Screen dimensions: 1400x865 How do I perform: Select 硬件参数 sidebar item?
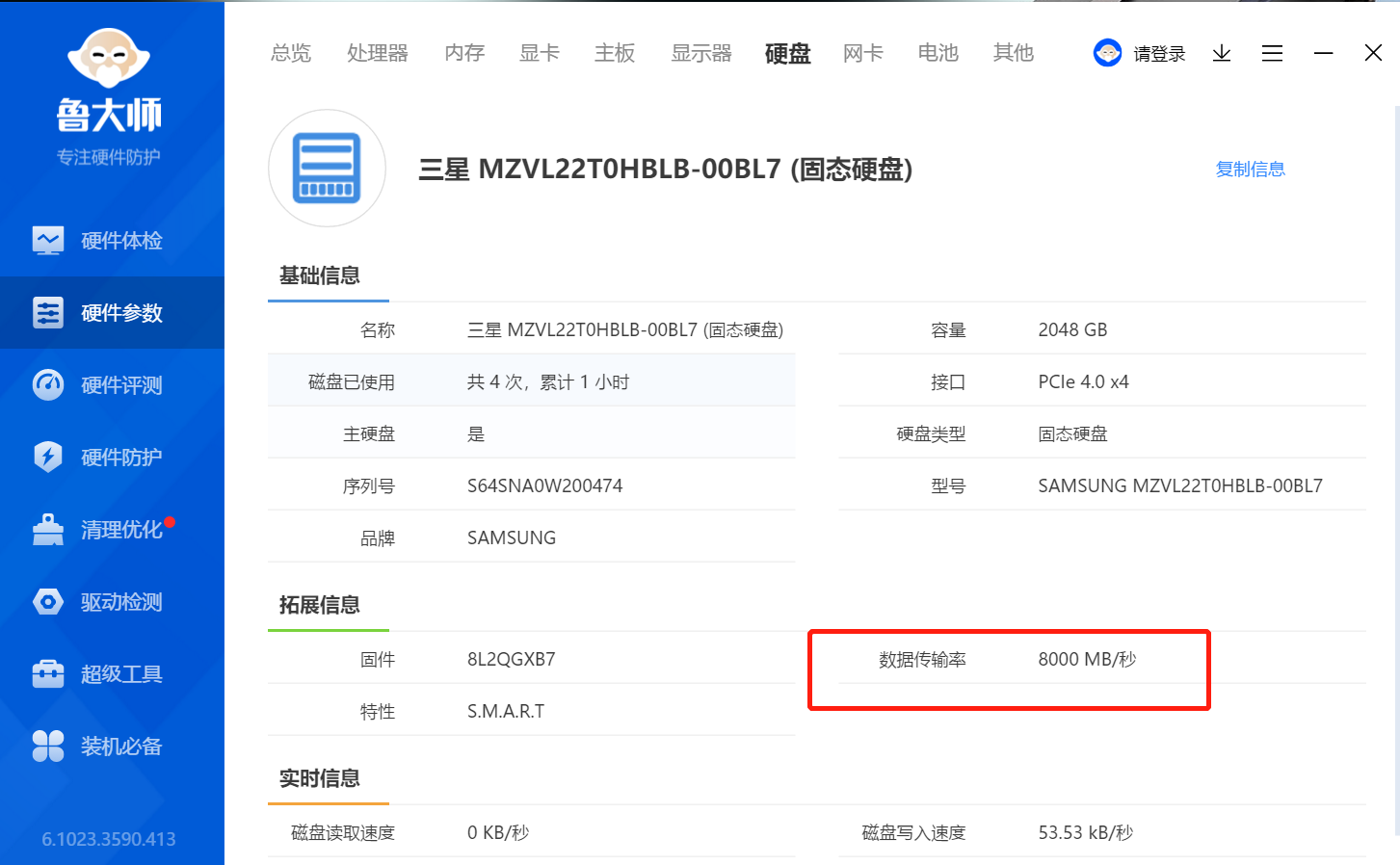(112, 313)
